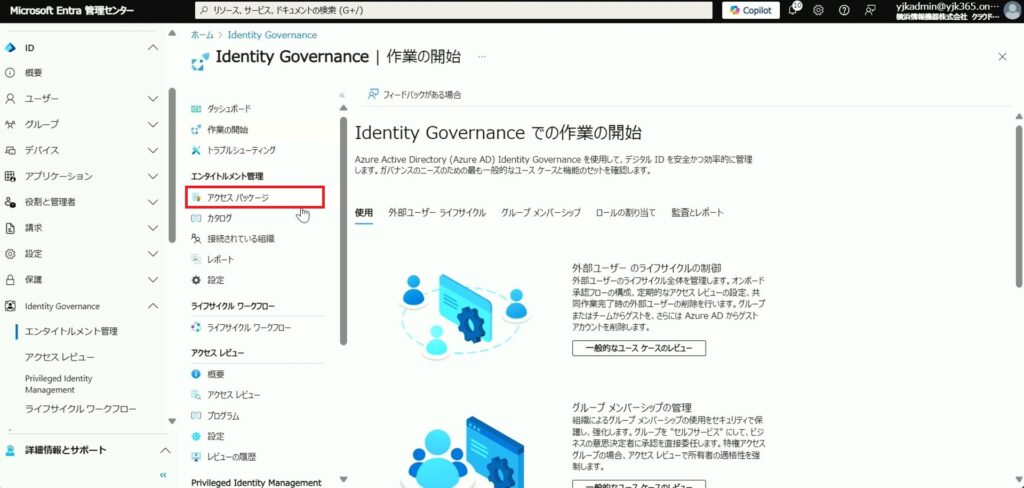This screenshot has height=488, width=1024.
Task: Click the プログラム icon in blade menu
Action: (196, 415)
